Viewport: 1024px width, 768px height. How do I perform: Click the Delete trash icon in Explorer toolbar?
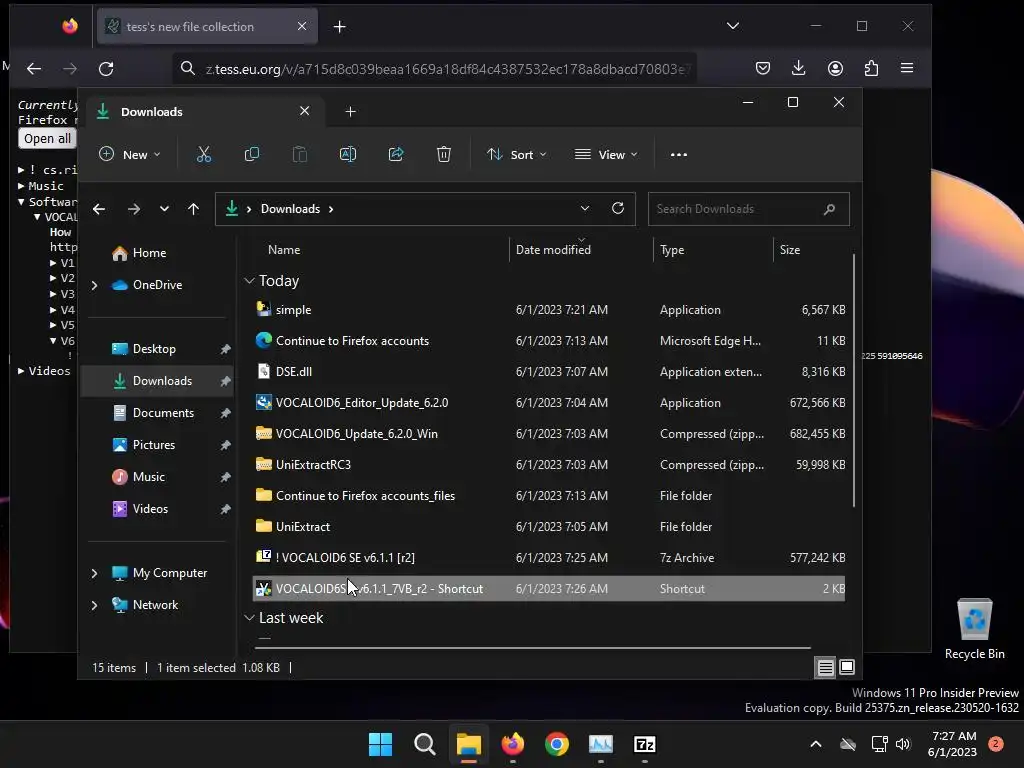click(443, 154)
